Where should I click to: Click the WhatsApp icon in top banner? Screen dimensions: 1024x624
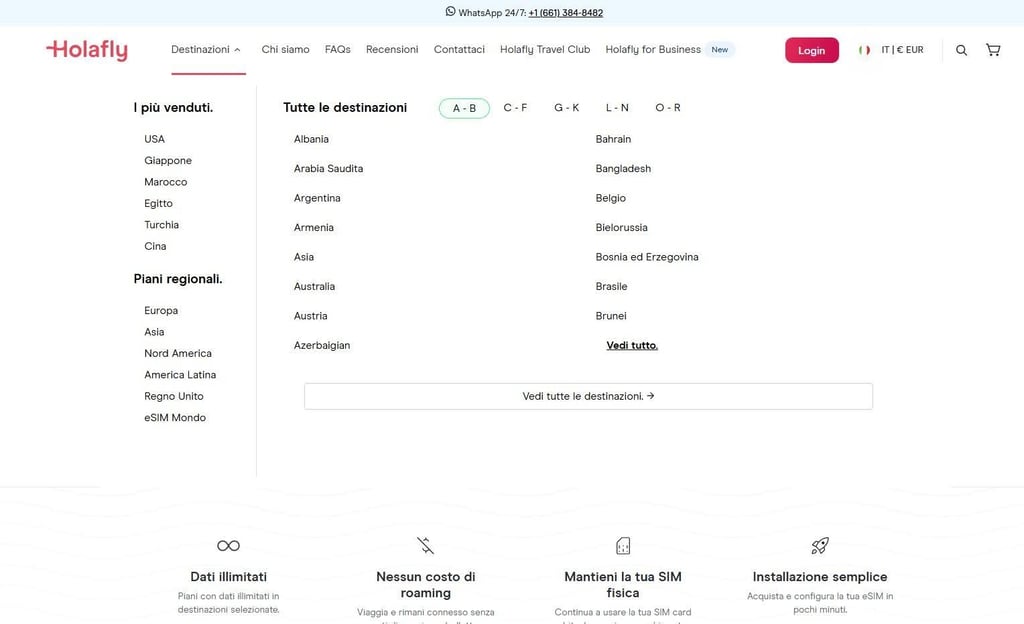pos(450,12)
